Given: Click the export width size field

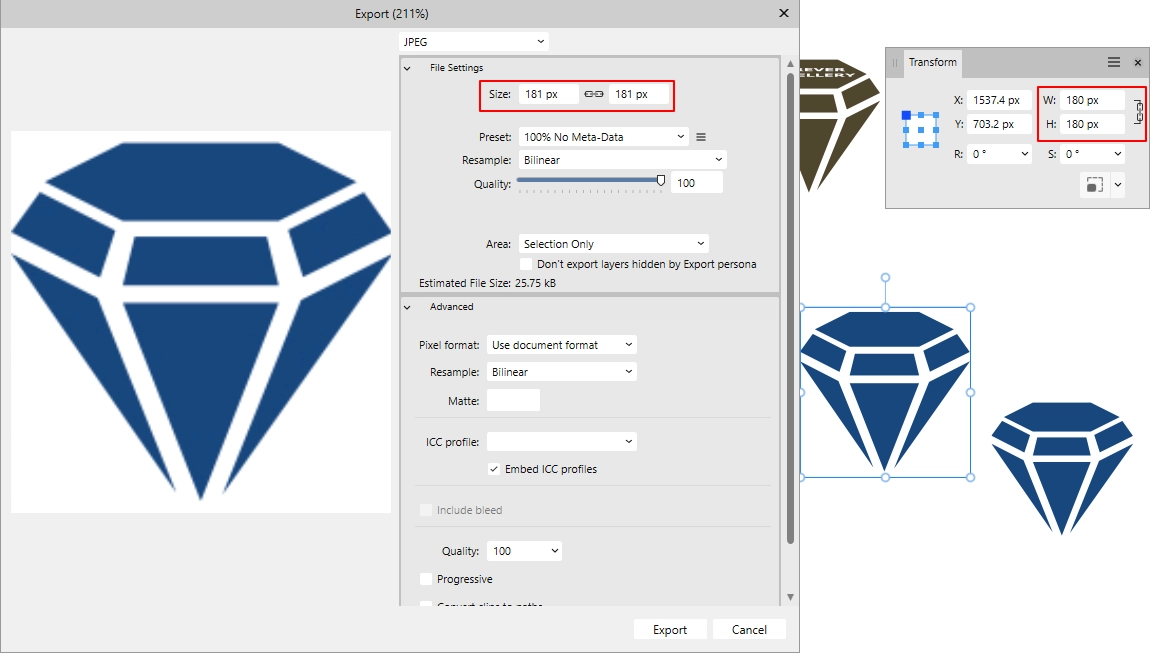Looking at the screenshot, I should [548, 95].
